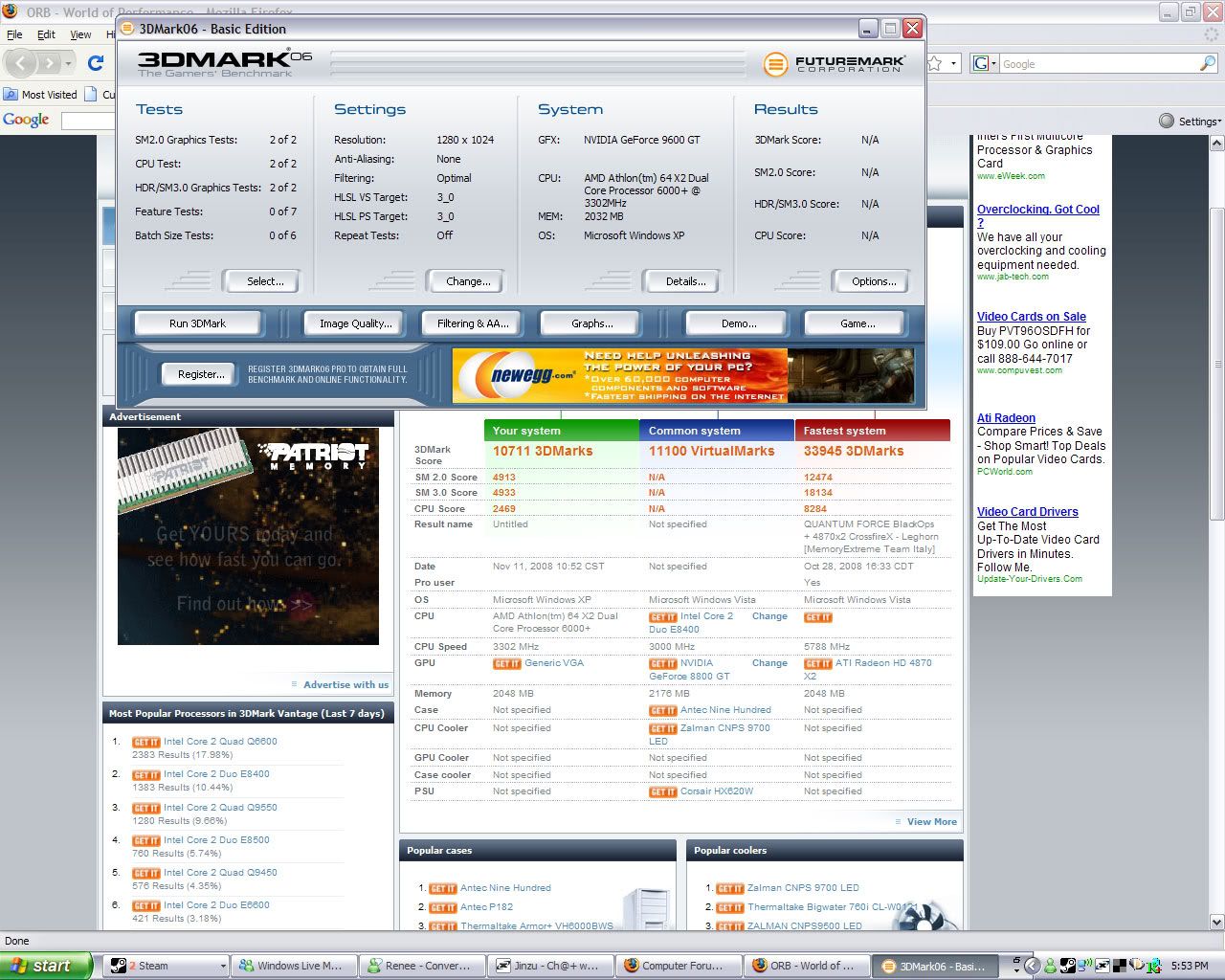
Task: Click the bookmark star in the address bar
Action: (x=937, y=63)
